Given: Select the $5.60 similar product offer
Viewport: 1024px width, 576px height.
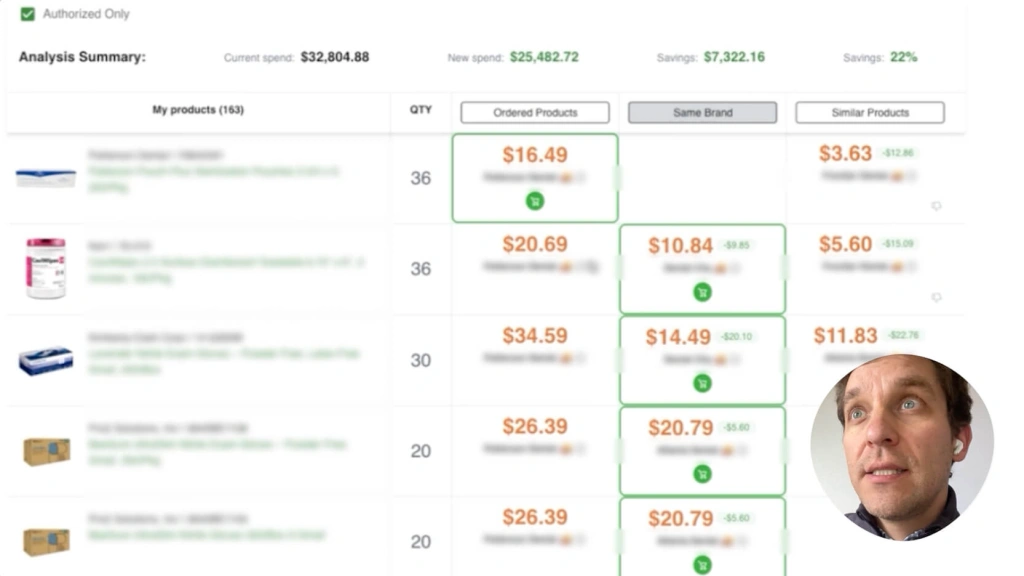Looking at the screenshot, I should (x=845, y=244).
